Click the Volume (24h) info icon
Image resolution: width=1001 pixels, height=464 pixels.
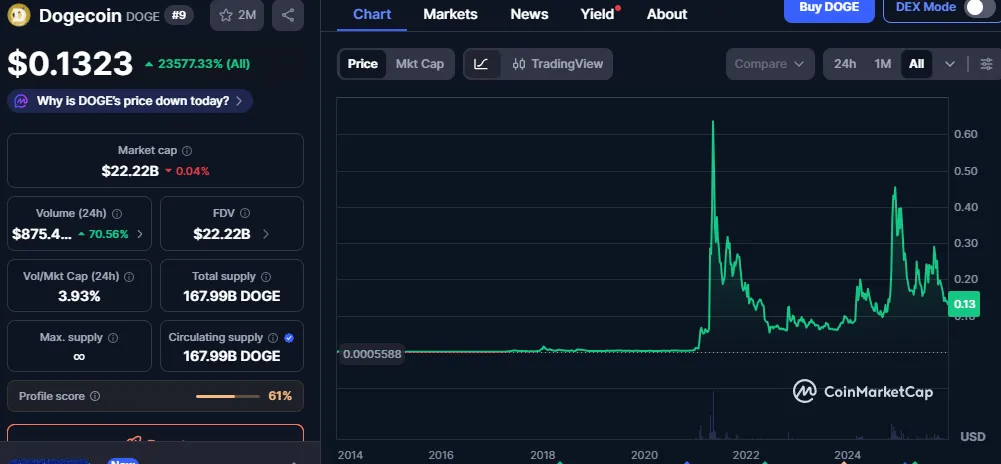[117, 214]
